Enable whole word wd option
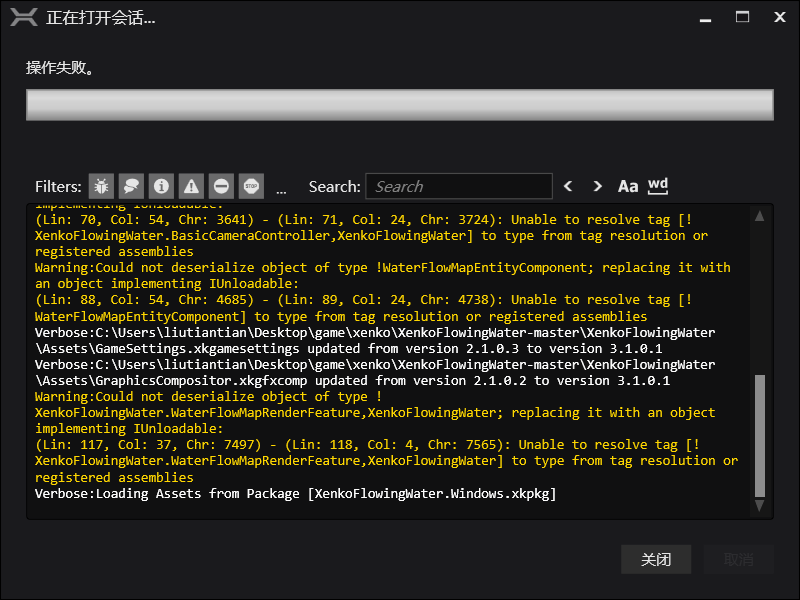This screenshot has height=600, width=800. [658, 186]
